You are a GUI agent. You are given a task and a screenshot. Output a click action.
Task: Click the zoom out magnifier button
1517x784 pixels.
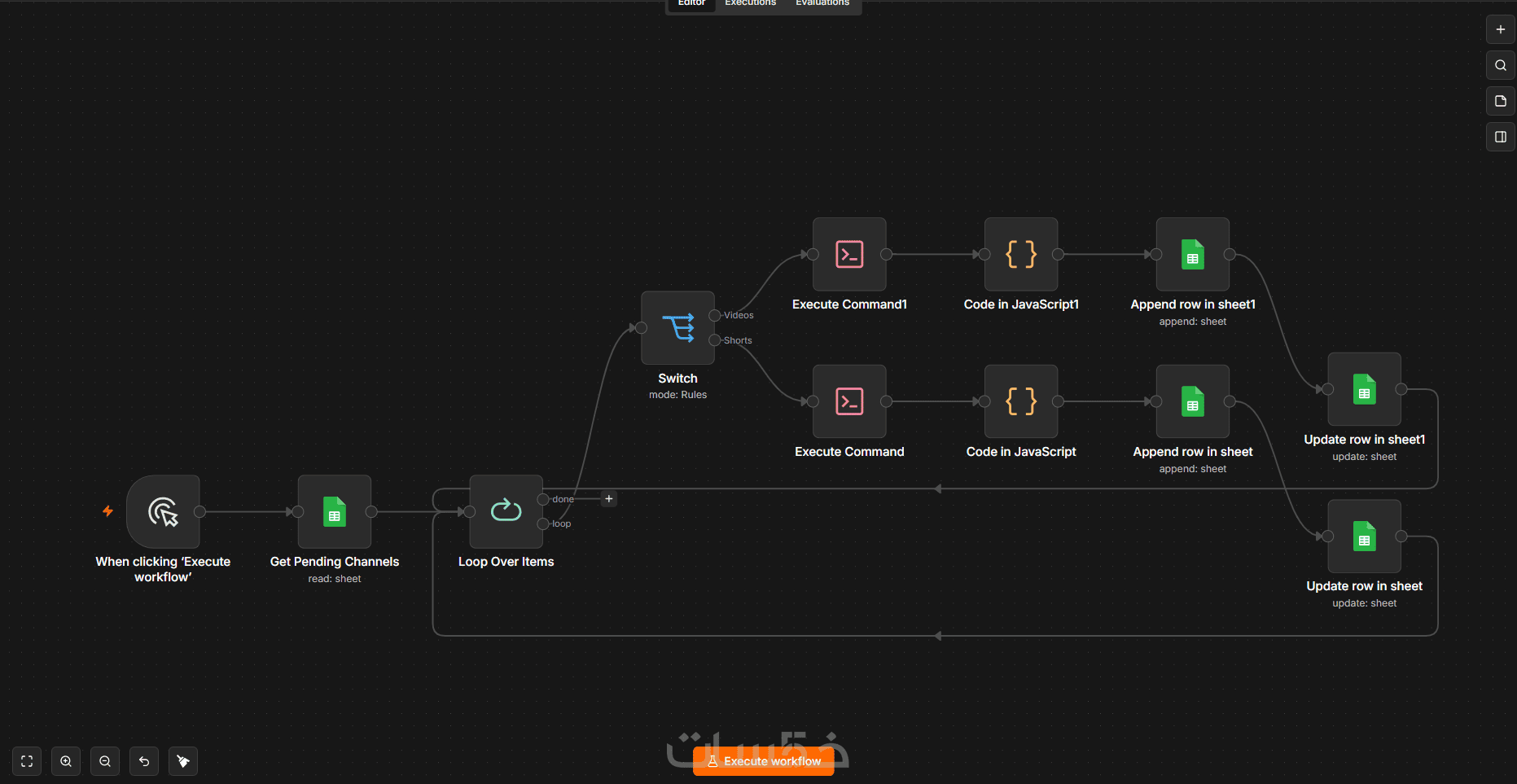[105, 761]
